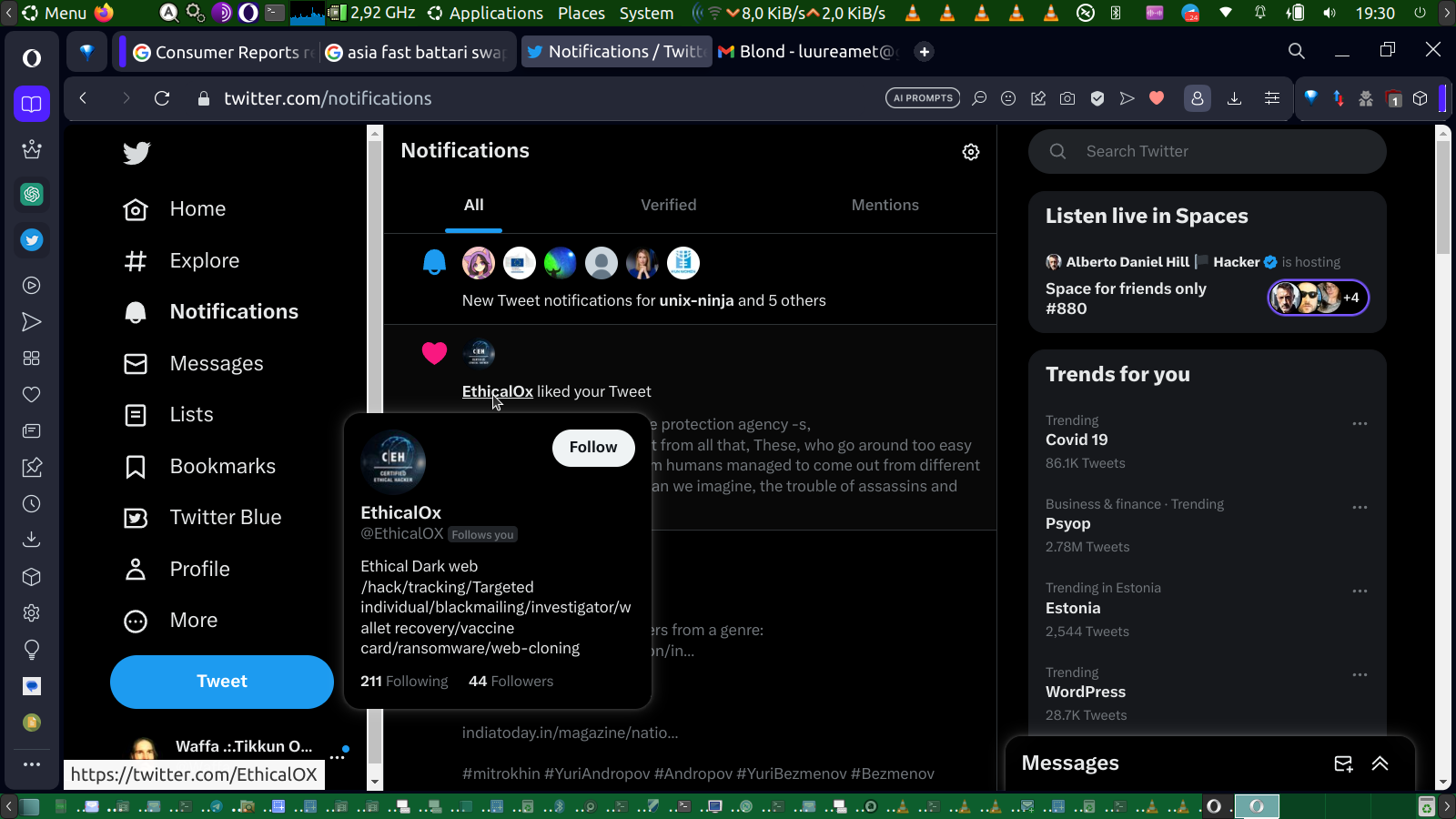This screenshot has width=1456, height=819.
Task: Compose a new message in the Messages drawer
Action: 1343,764
